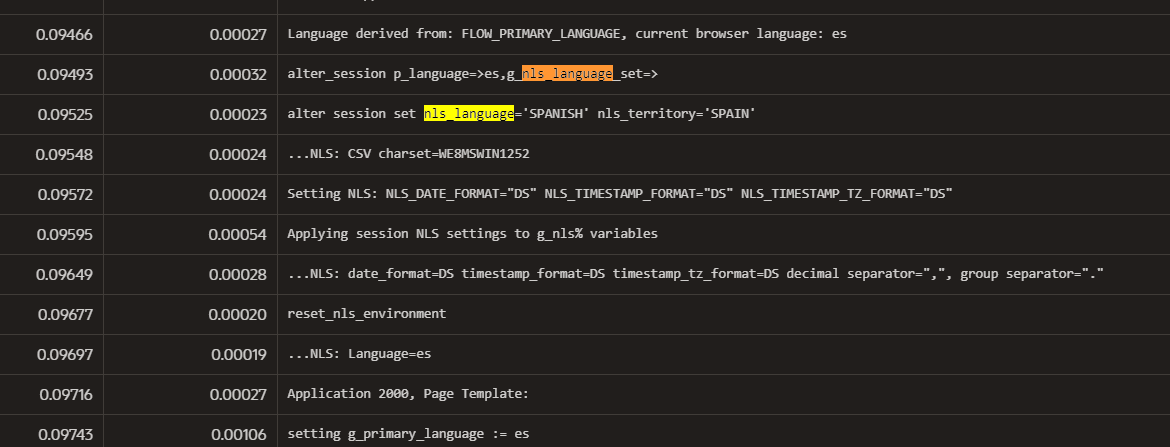Click the '...NLS: CSV charset=WE8MSWIN1252' log entry
Viewport: 1170px width, 447px height.
tap(408, 154)
